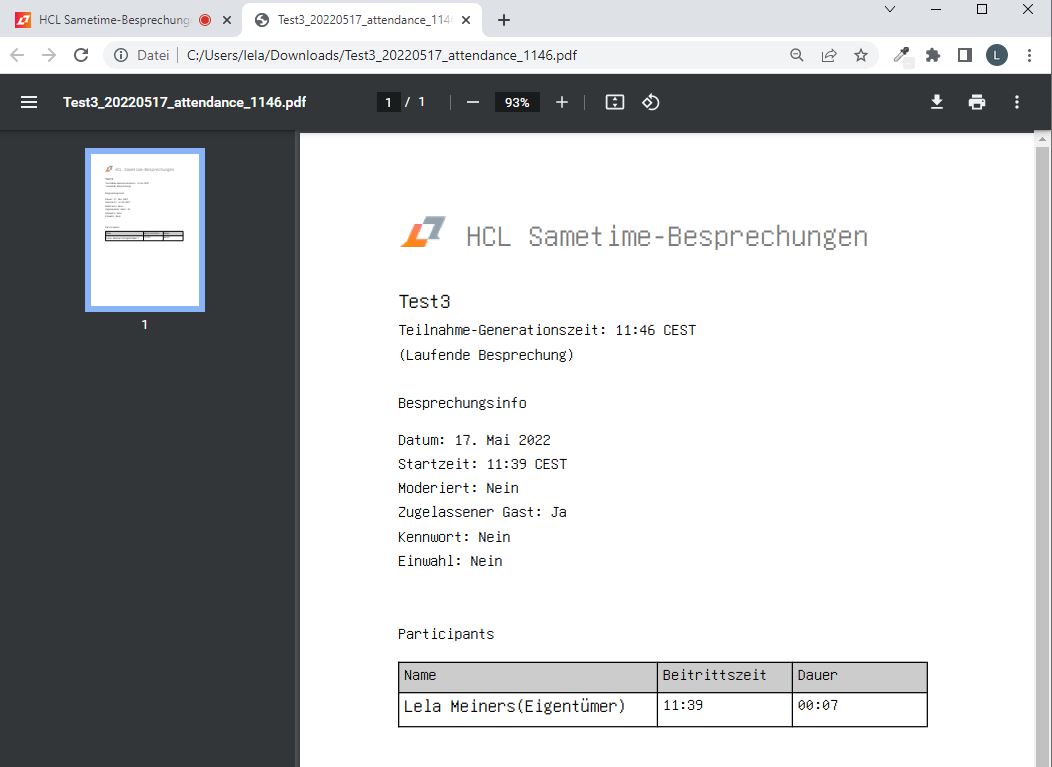
Task: Open the browser side panel
Action: pos(965,55)
